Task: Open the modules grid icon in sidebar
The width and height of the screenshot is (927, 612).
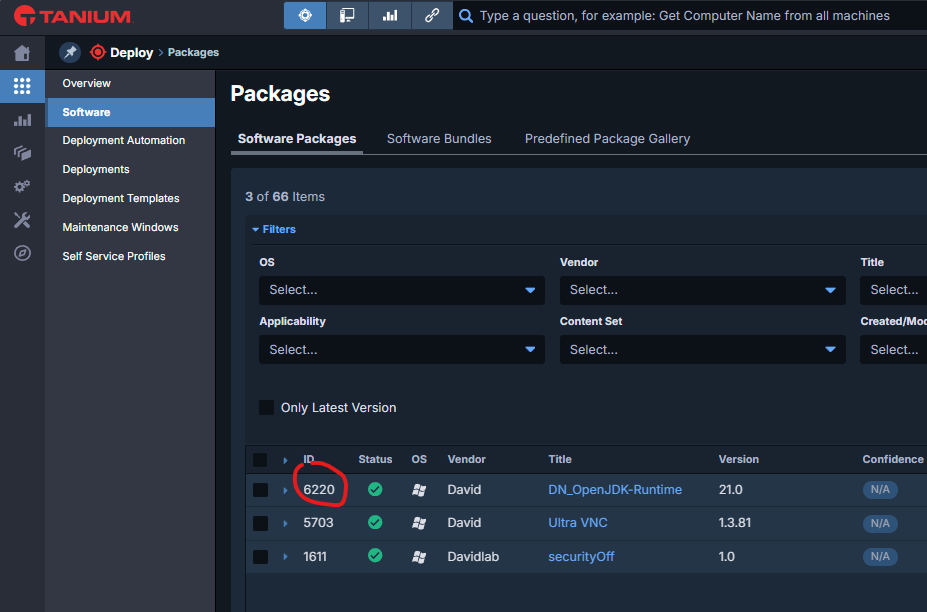Action: coord(22,87)
